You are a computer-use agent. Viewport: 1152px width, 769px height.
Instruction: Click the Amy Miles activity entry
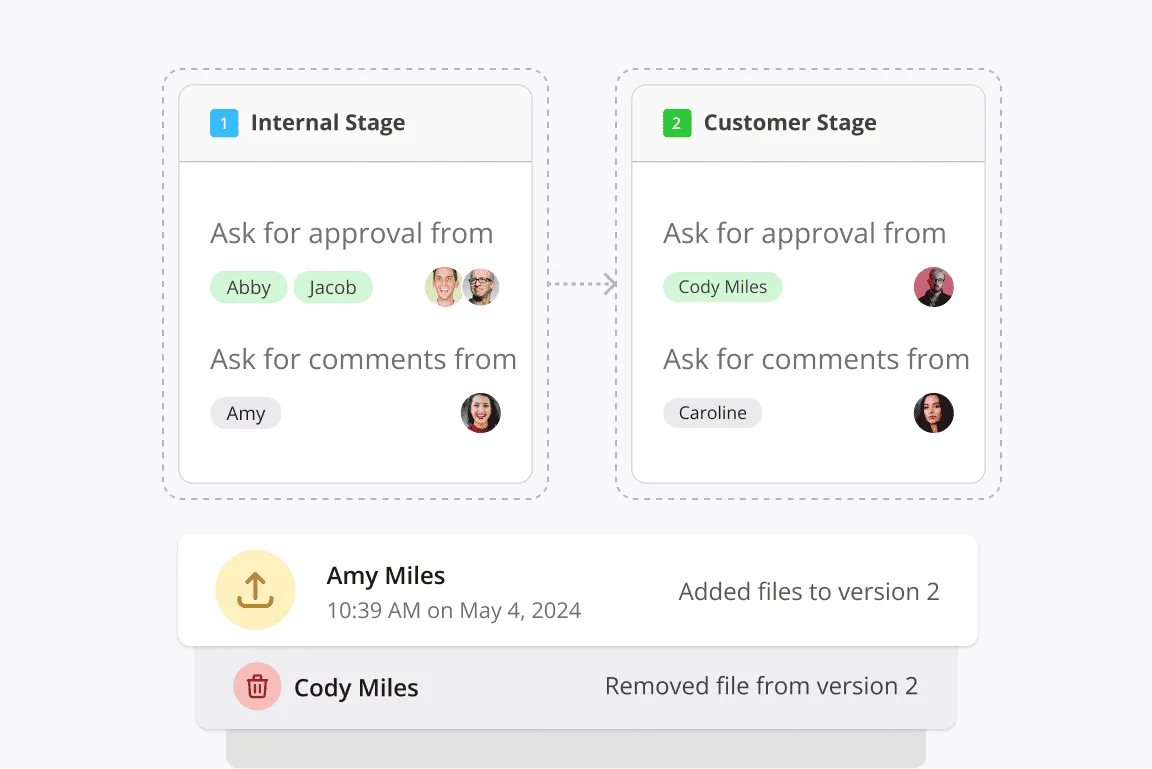click(x=386, y=575)
